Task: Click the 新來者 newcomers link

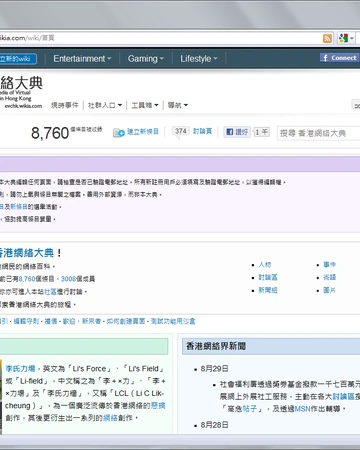Action: coord(91,321)
